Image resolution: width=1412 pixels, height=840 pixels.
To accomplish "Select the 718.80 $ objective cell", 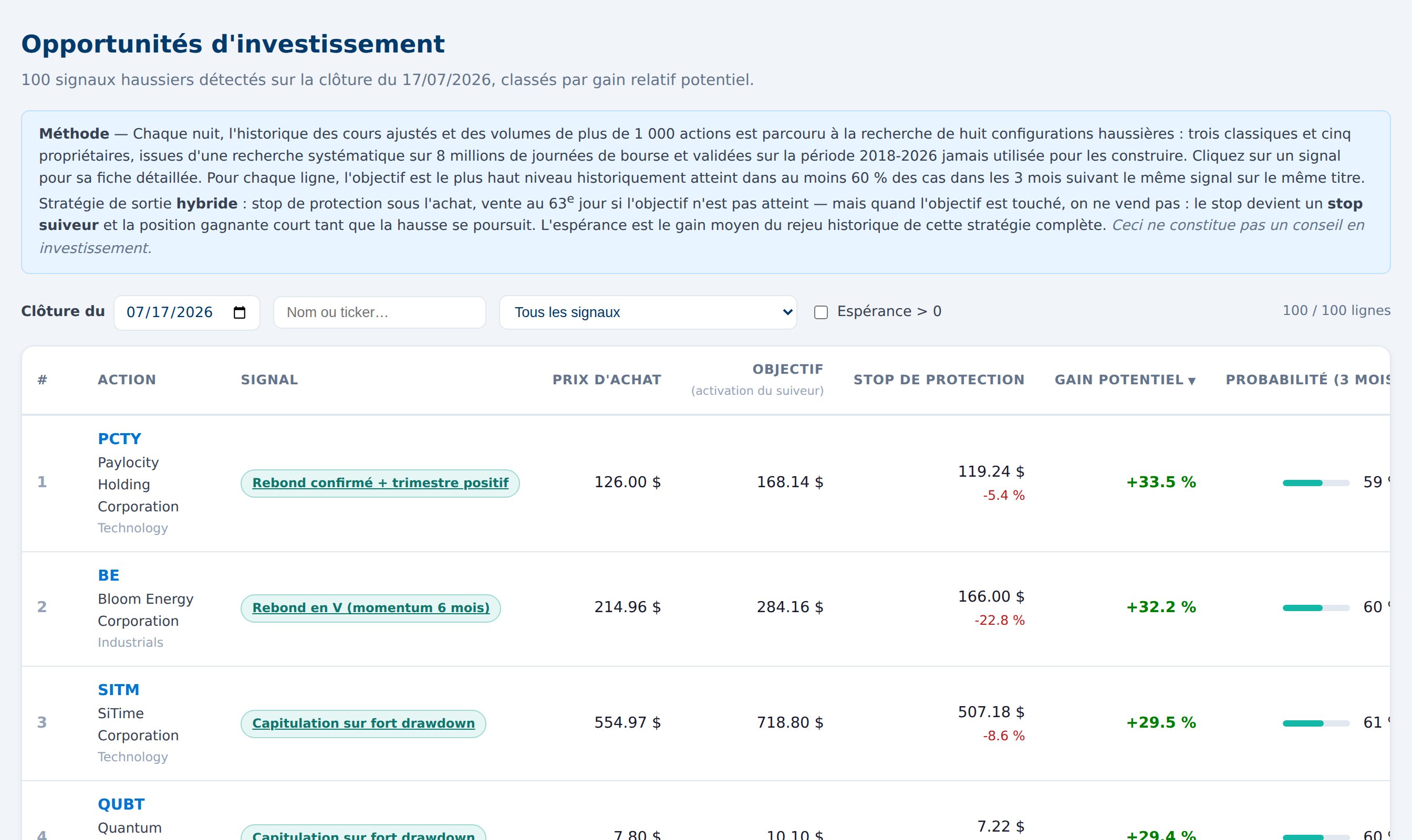I will click(x=790, y=722).
